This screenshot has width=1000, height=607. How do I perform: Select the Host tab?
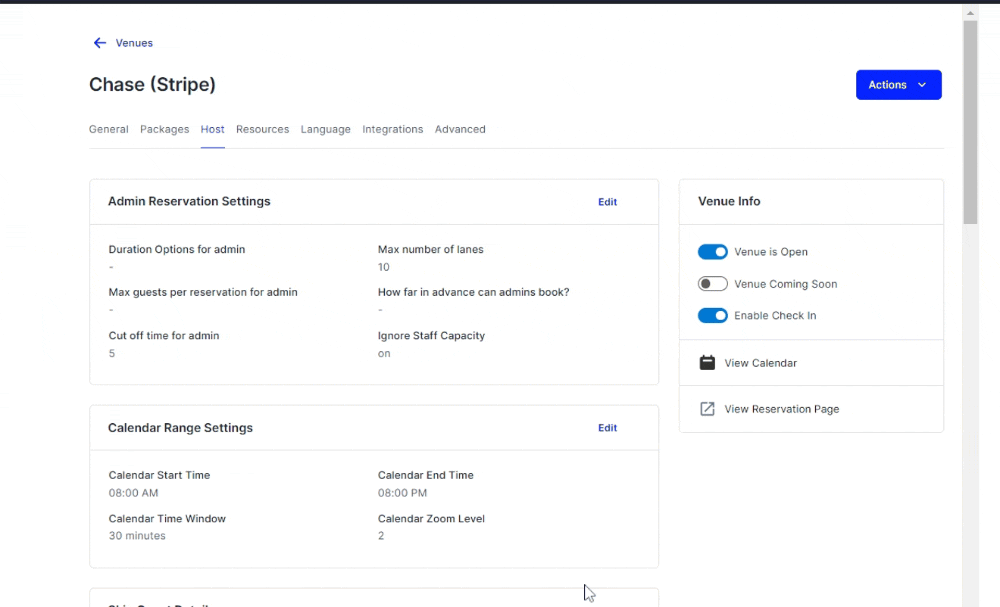(212, 129)
